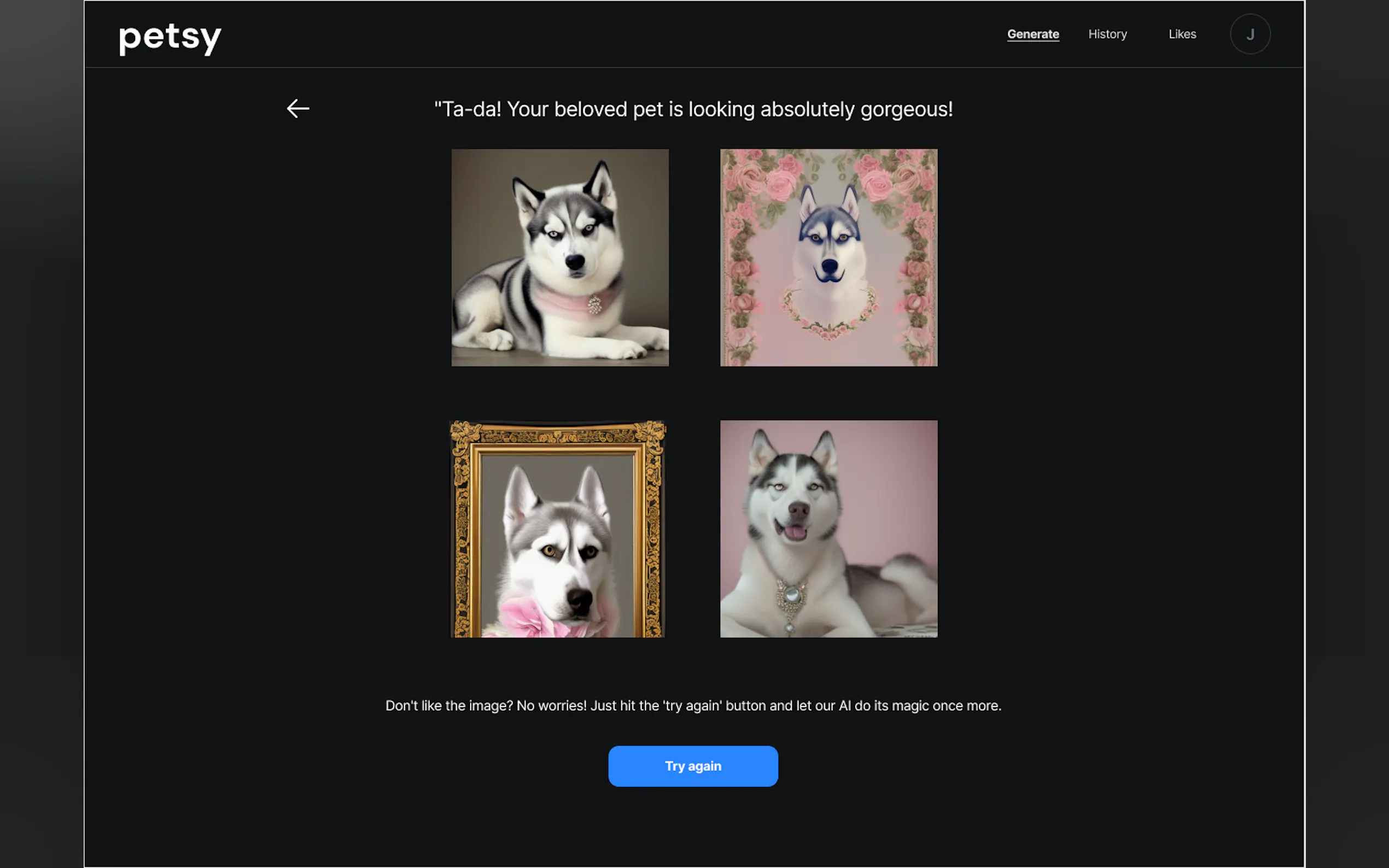Click the 'Don't like the image?' hint text

pyautogui.click(x=693, y=706)
